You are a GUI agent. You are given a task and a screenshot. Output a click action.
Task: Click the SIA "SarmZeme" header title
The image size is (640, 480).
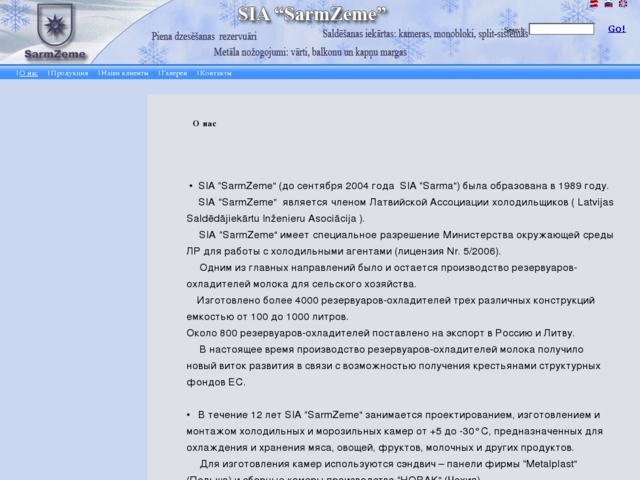(x=312, y=14)
